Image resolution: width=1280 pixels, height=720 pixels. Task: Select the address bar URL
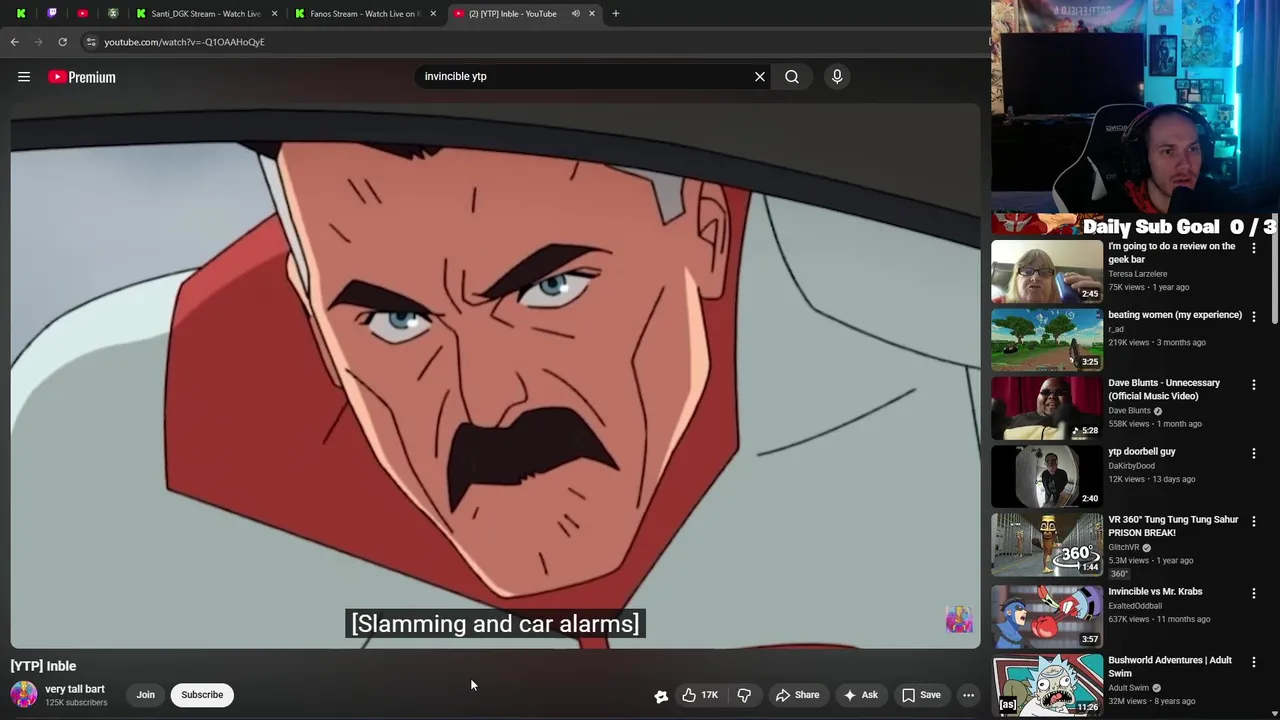[x=184, y=42]
